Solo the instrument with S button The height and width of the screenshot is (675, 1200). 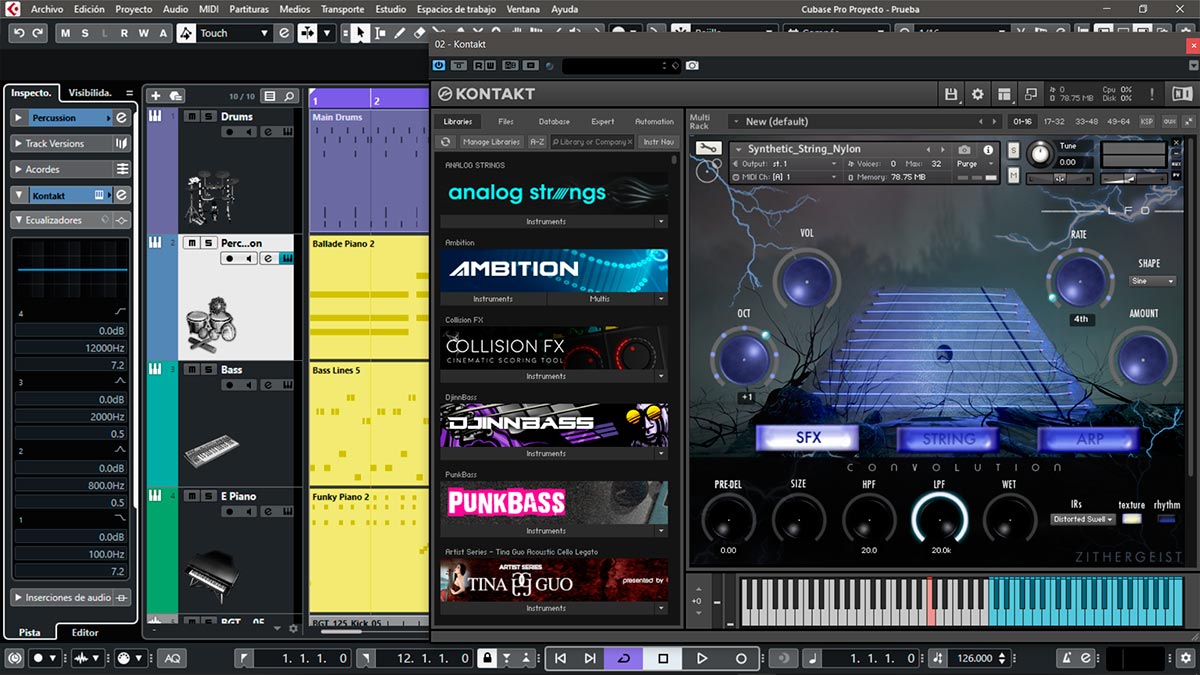point(1013,150)
